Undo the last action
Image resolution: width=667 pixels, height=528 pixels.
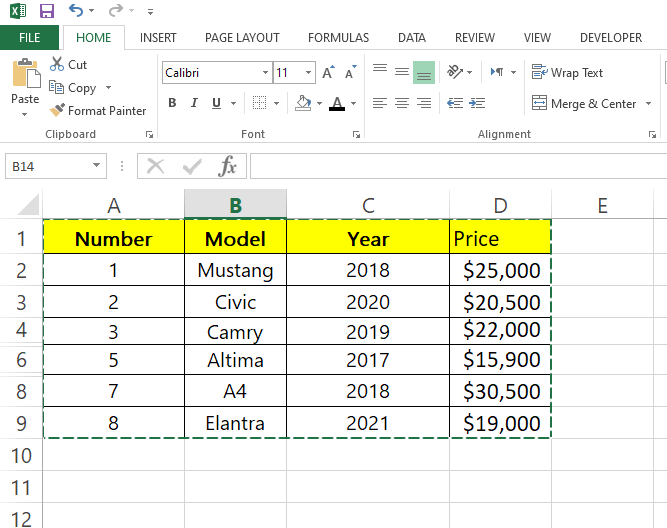[76, 10]
